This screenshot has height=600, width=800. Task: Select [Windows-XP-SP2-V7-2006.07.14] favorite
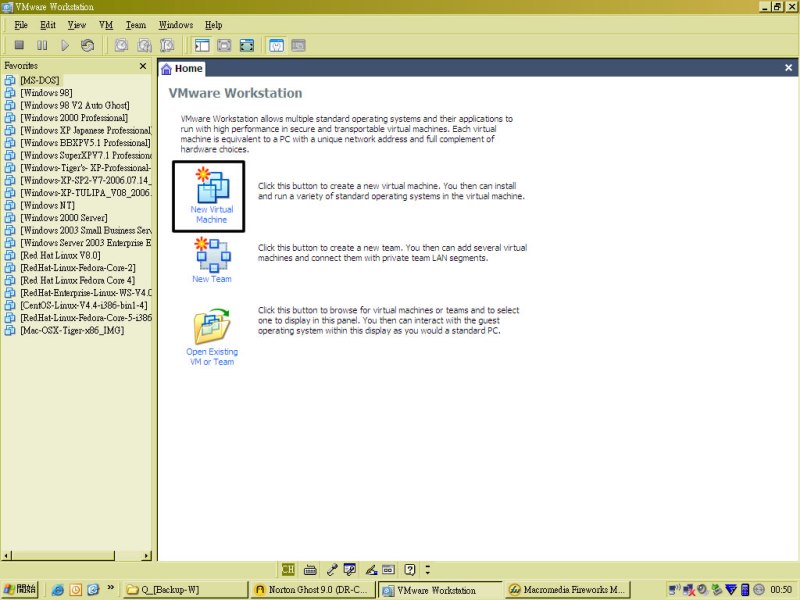pos(85,180)
